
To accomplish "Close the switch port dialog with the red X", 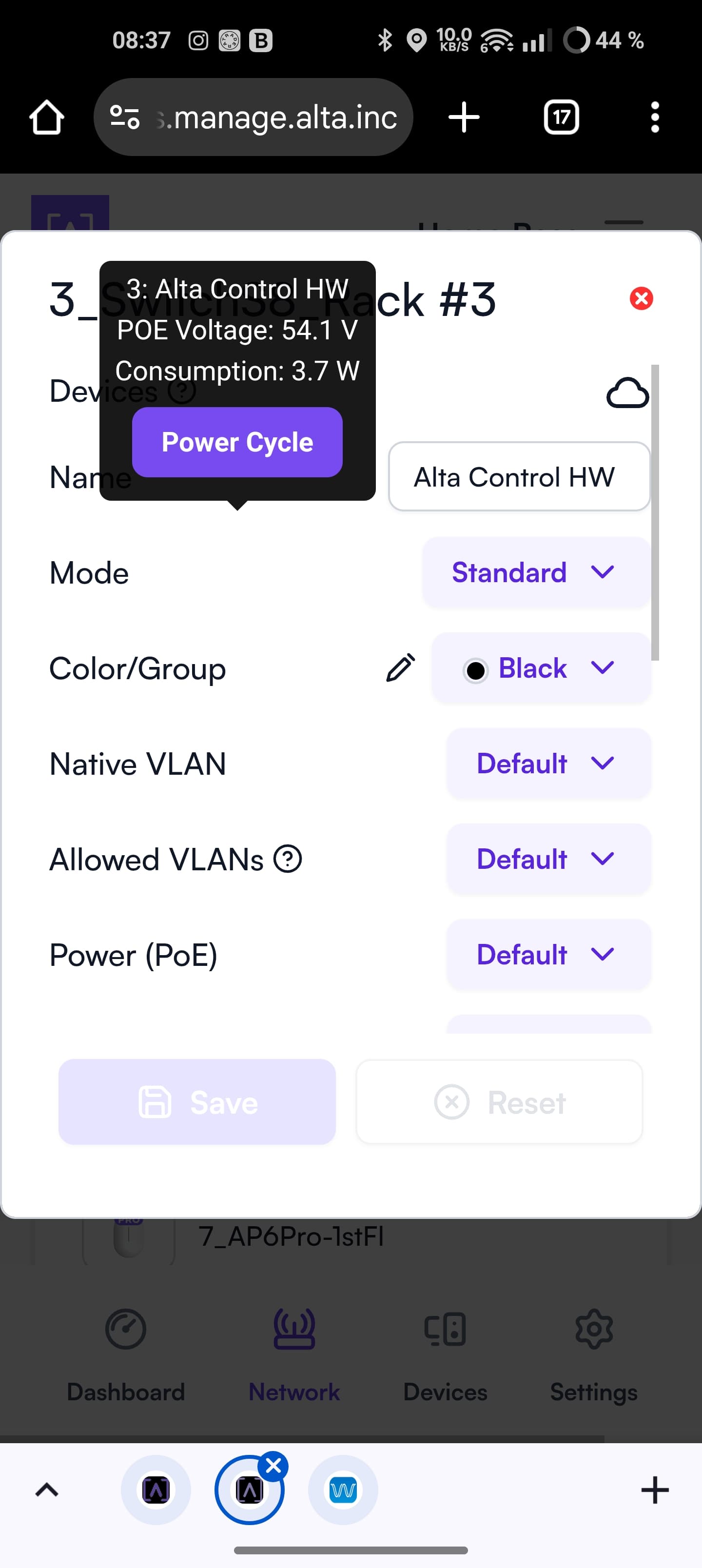I will click(x=641, y=298).
